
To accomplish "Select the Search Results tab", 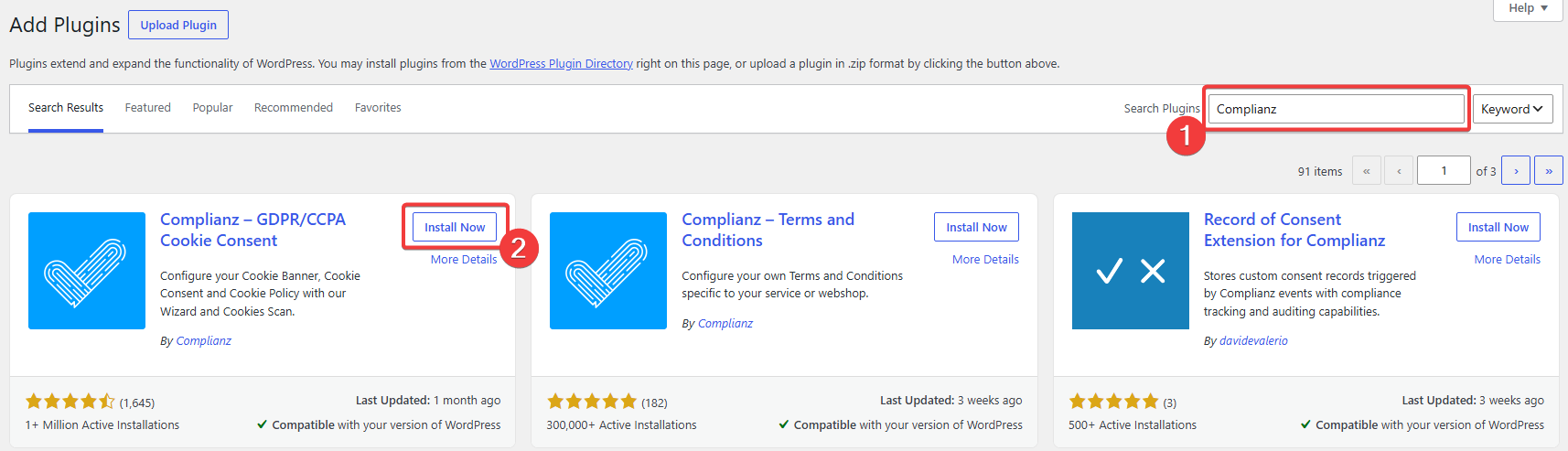I will tap(66, 108).
